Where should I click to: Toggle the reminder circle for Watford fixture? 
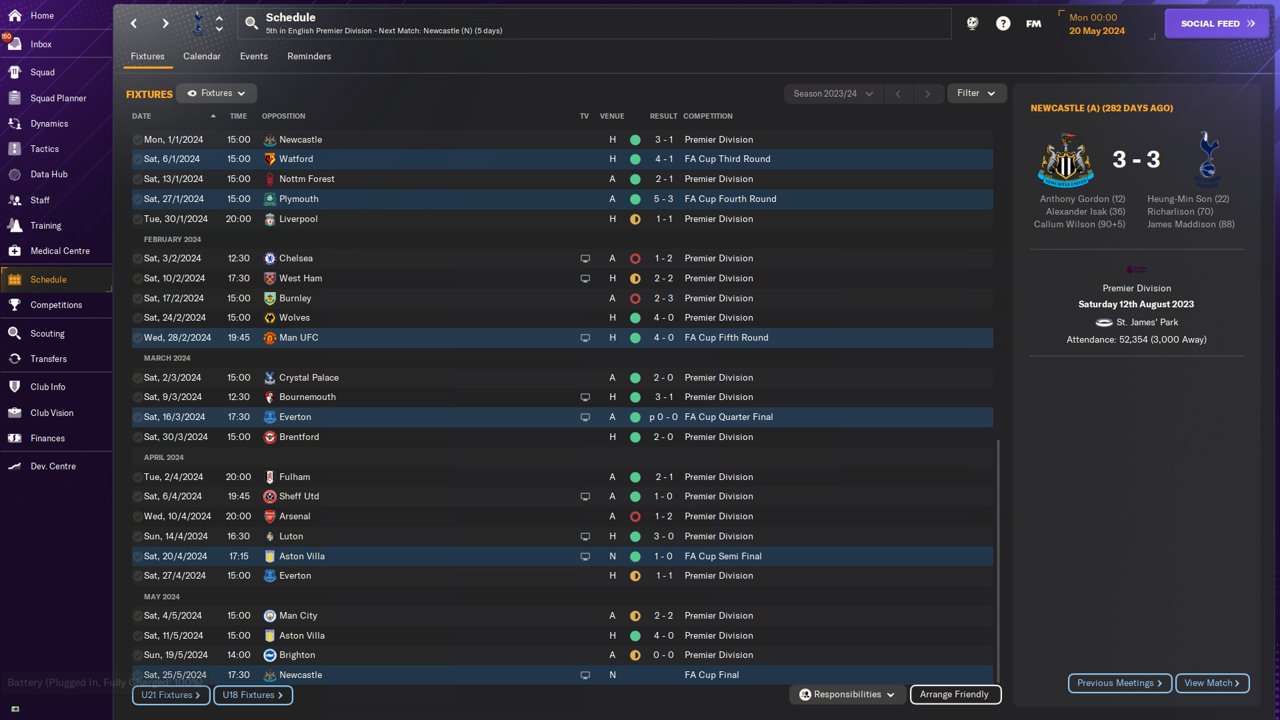coord(137,159)
